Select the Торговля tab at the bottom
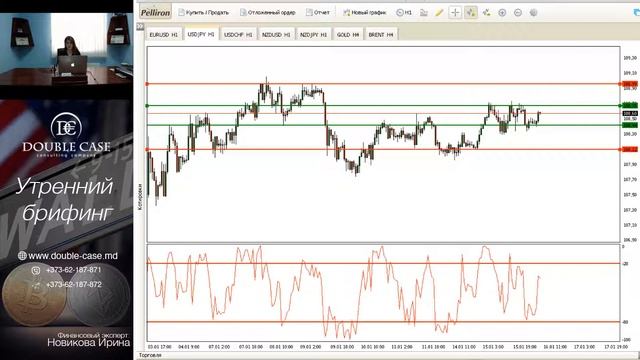This screenshot has width=640, height=360. pyautogui.click(x=150, y=355)
